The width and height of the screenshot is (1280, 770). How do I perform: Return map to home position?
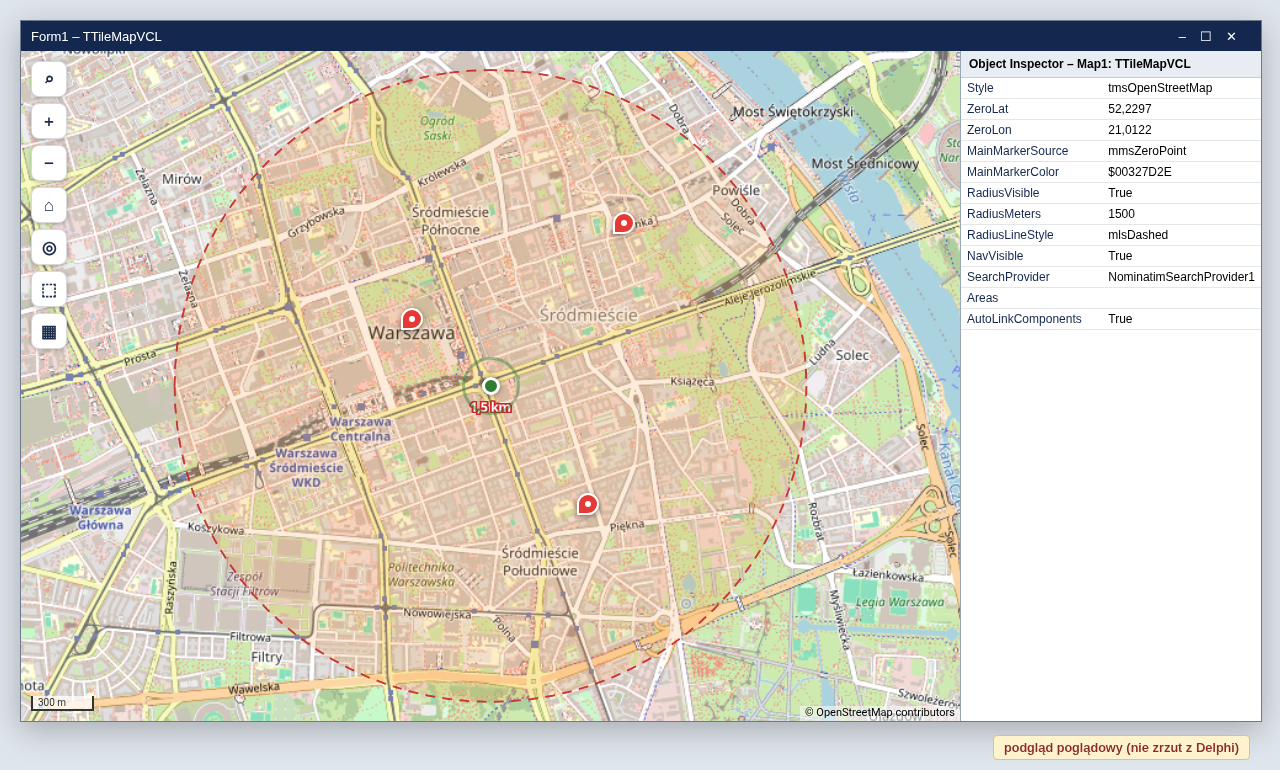pos(49,205)
